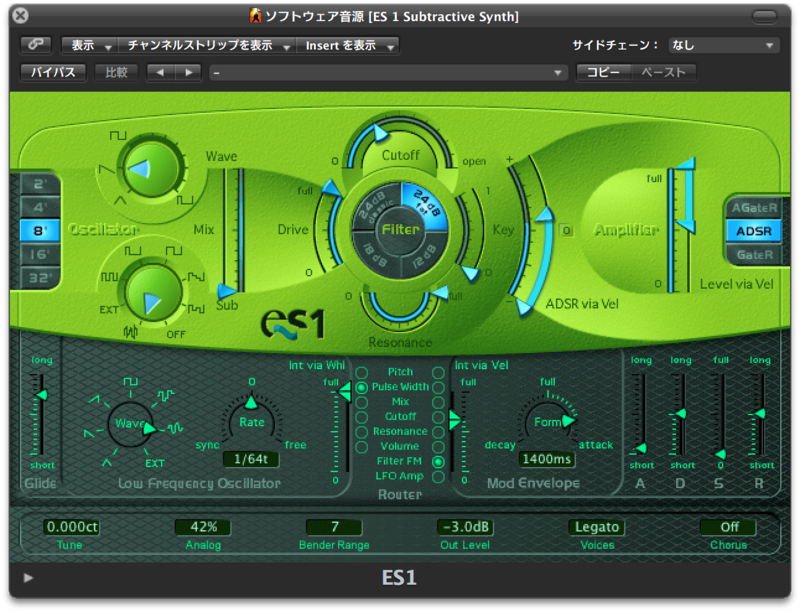Open the Chorus Off field
The image size is (800, 612).
729,527
